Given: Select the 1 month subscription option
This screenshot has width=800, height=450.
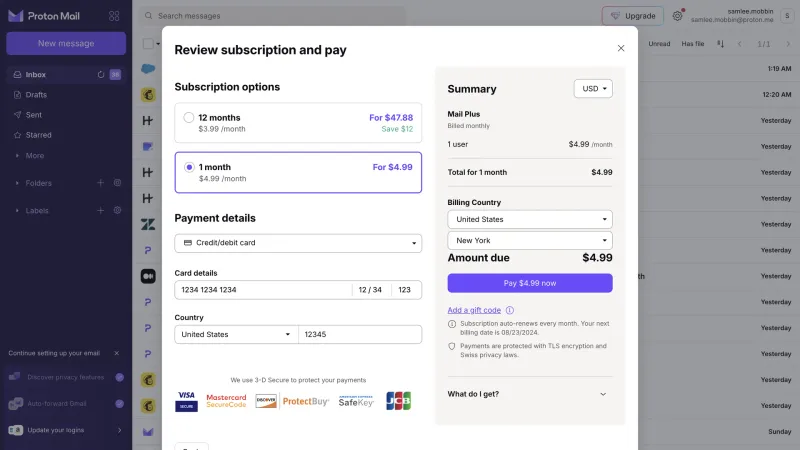Looking at the screenshot, I should click(298, 172).
